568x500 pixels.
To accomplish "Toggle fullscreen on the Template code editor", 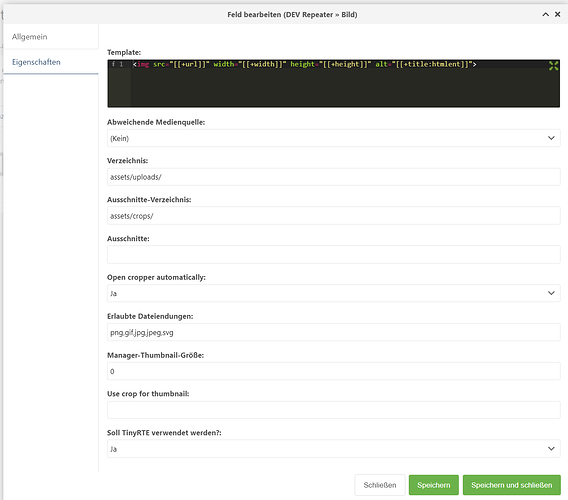I will click(553, 66).
